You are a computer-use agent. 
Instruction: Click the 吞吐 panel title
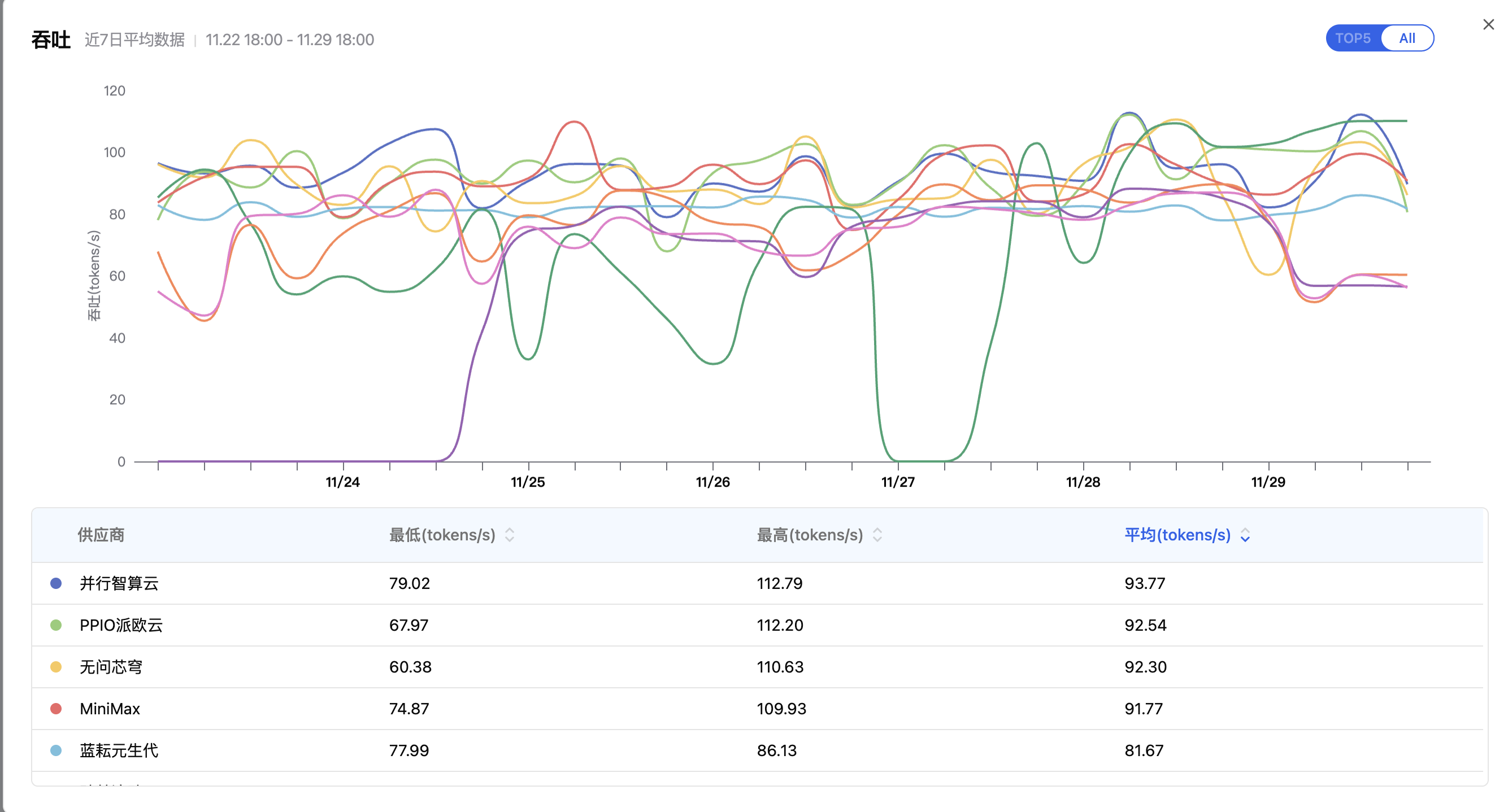click(50, 40)
